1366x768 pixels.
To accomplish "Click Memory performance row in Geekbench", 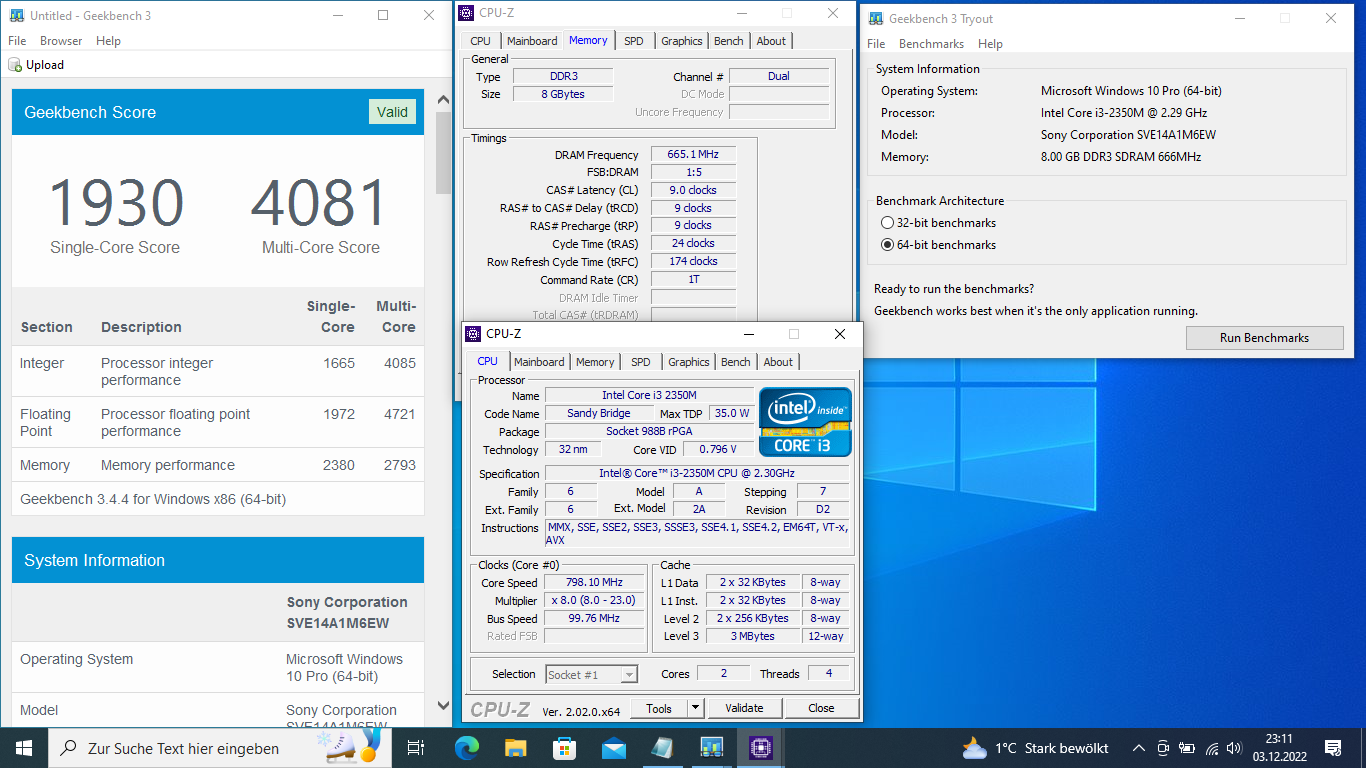I will click(218, 465).
